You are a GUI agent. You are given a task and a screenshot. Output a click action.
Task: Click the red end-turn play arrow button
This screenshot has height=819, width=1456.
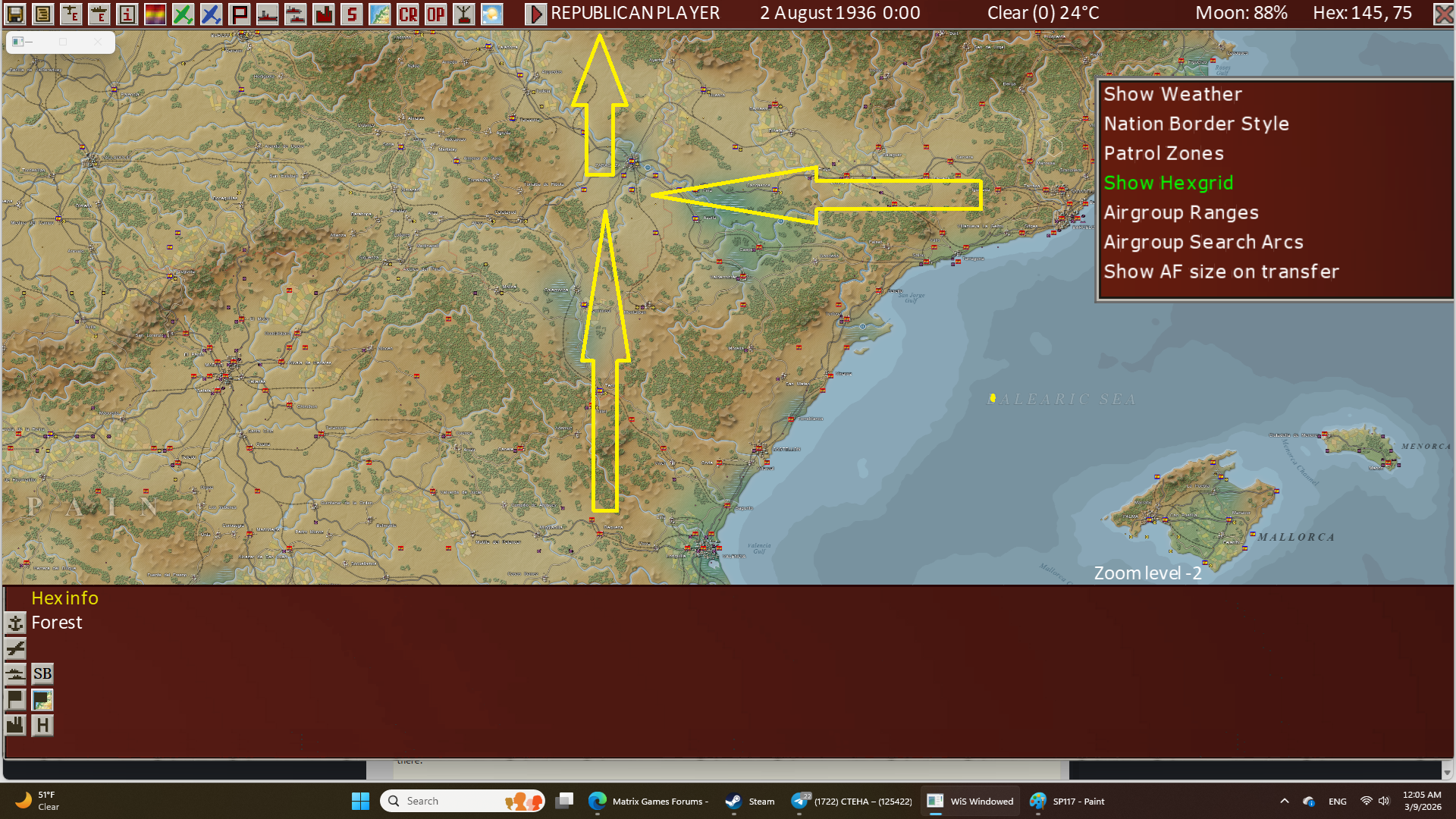tap(535, 14)
